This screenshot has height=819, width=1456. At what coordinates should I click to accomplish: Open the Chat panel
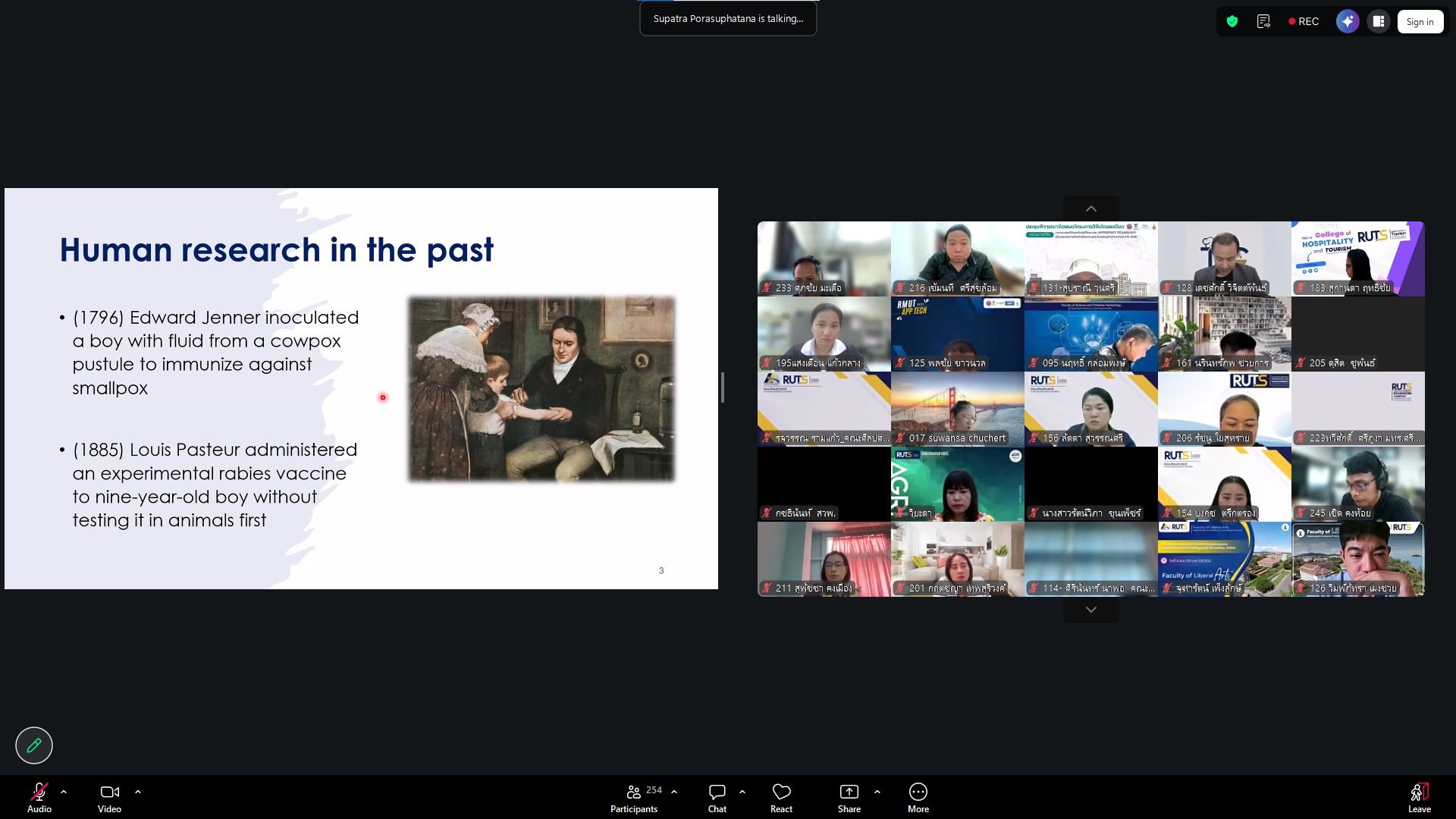tap(717, 796)
